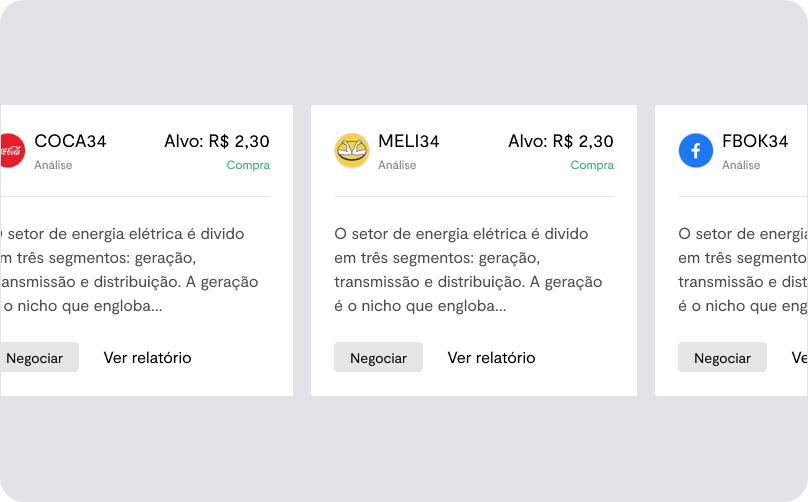The width and height of the screenshot is (808, 502).
Task: Click the Facebook logo icon
Action: [x=696, y=150]
